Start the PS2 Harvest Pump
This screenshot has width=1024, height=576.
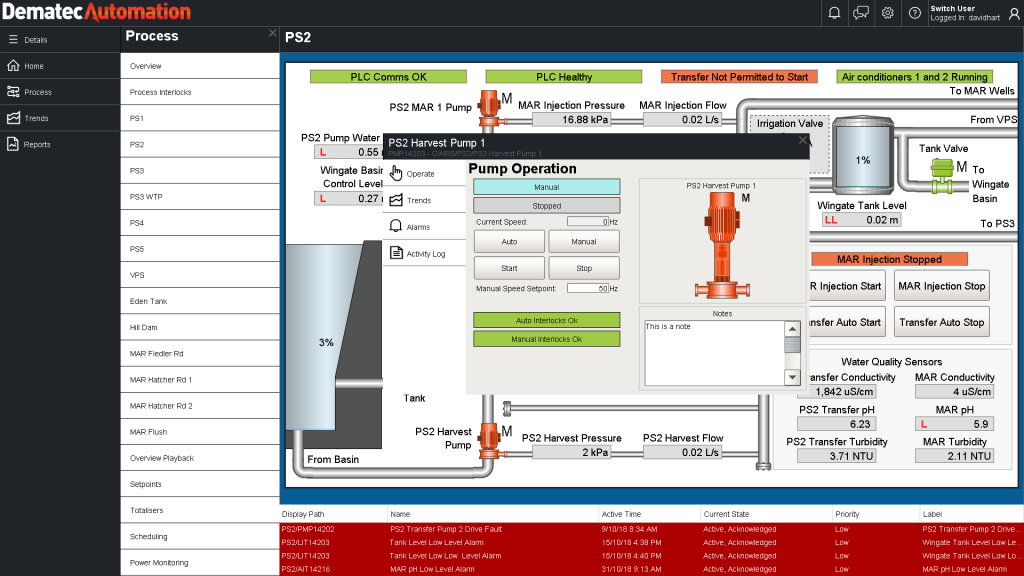(509, 267)
